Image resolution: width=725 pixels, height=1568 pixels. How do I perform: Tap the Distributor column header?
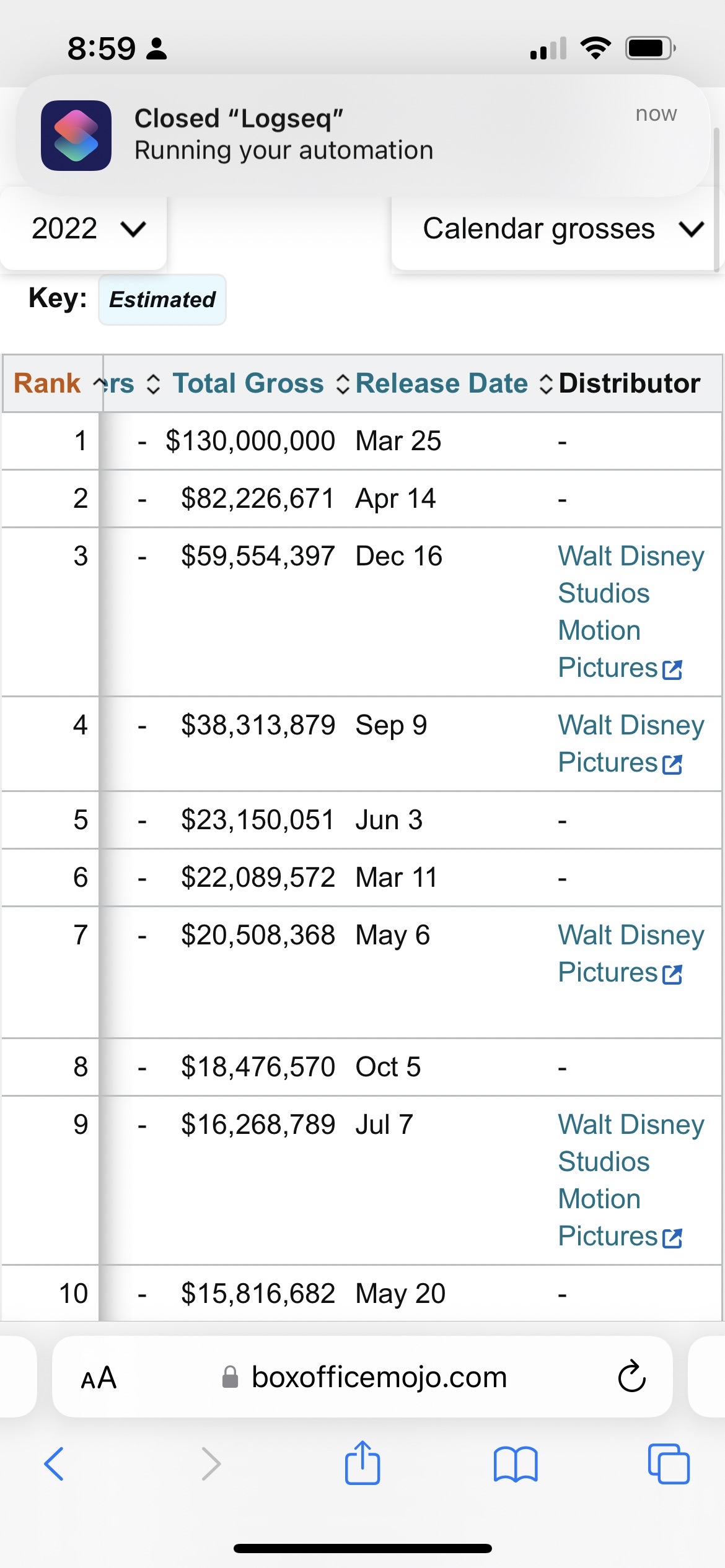[629, 383]
